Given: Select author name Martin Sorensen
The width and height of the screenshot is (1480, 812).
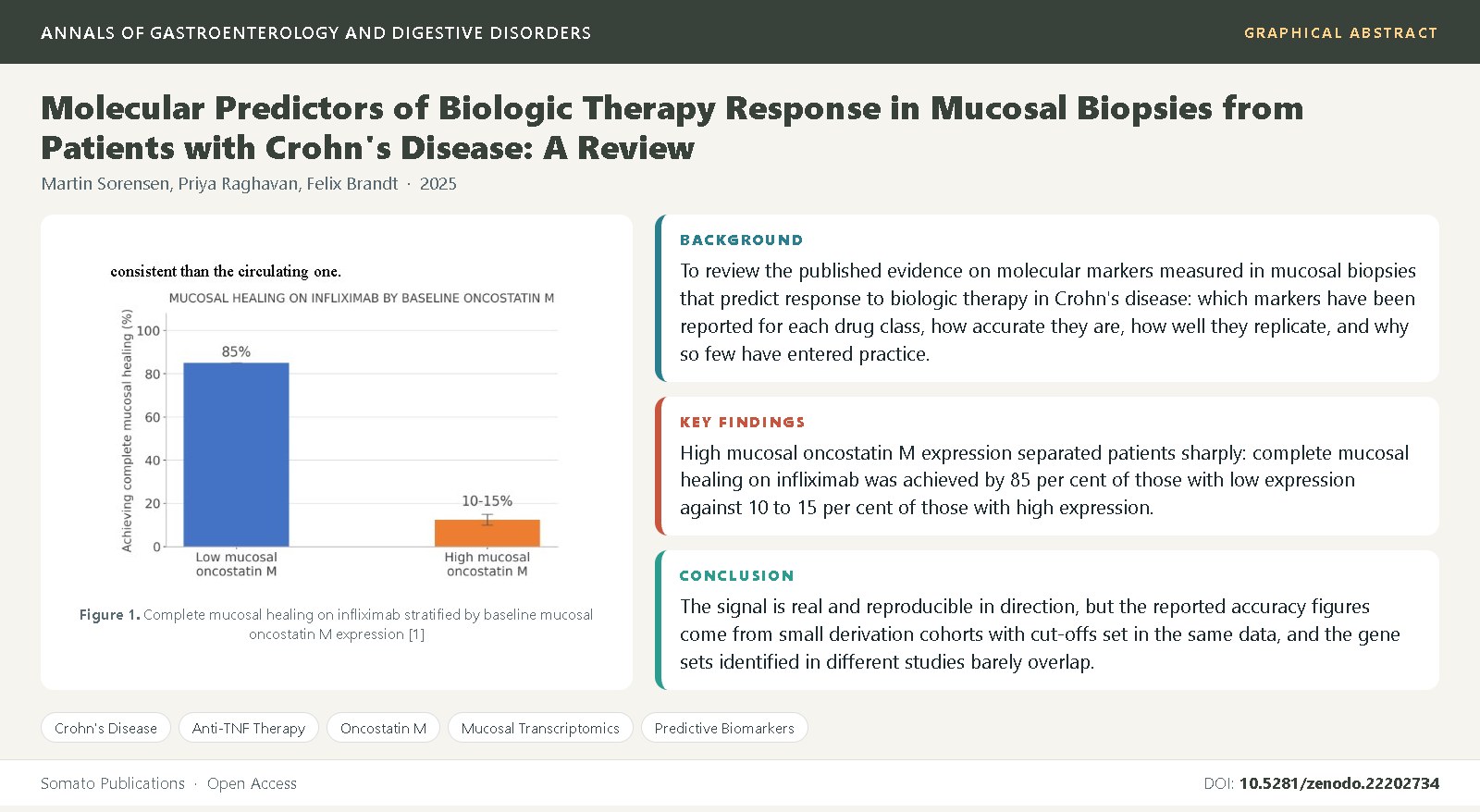Looking at the screenshot, I should pos(105,184).
